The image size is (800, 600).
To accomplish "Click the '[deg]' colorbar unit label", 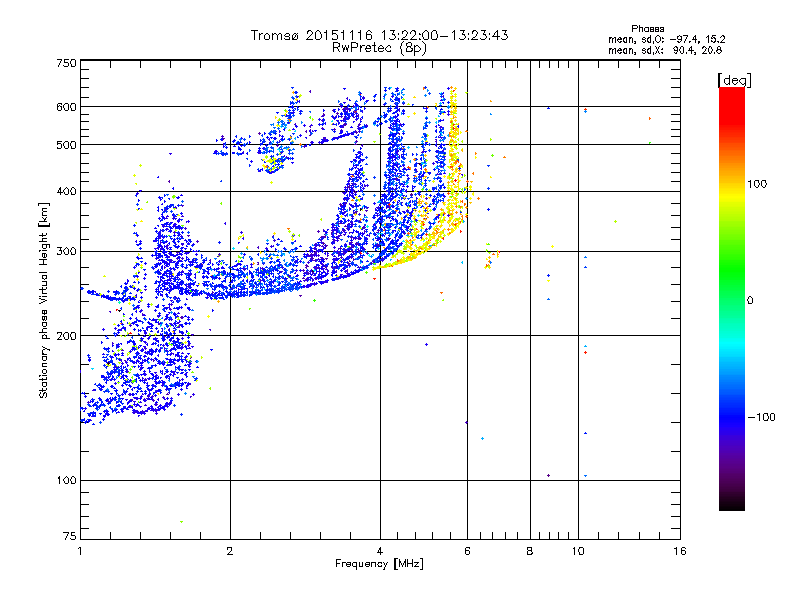I will (734, 80).
